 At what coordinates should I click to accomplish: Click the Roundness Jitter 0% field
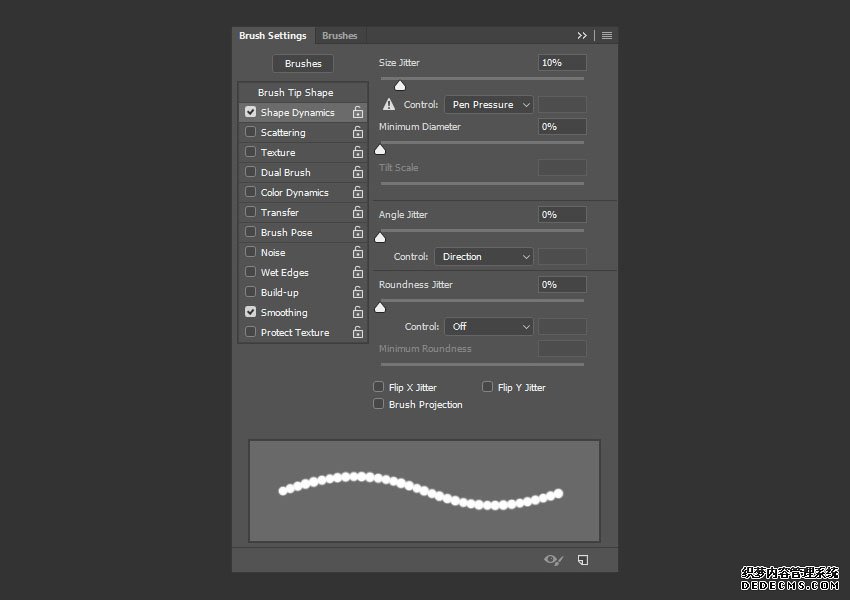click(562, 285)
